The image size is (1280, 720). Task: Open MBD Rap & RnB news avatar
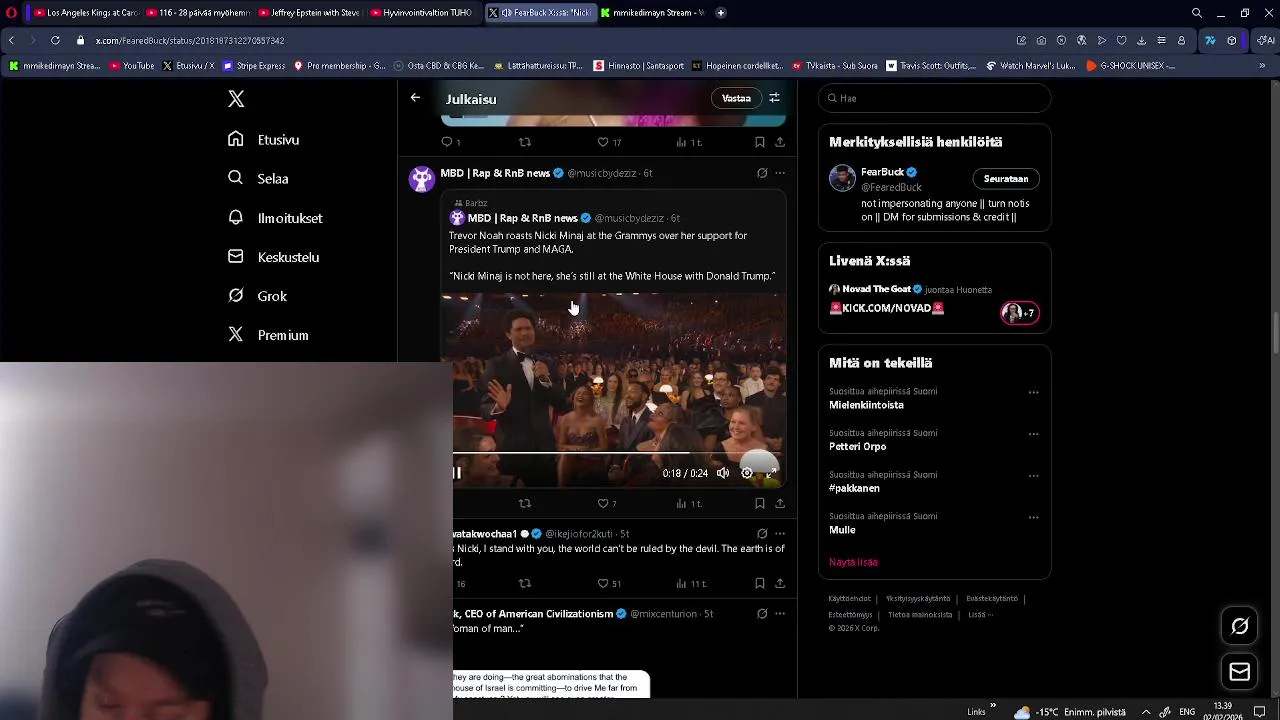click(x=422, y=179)
